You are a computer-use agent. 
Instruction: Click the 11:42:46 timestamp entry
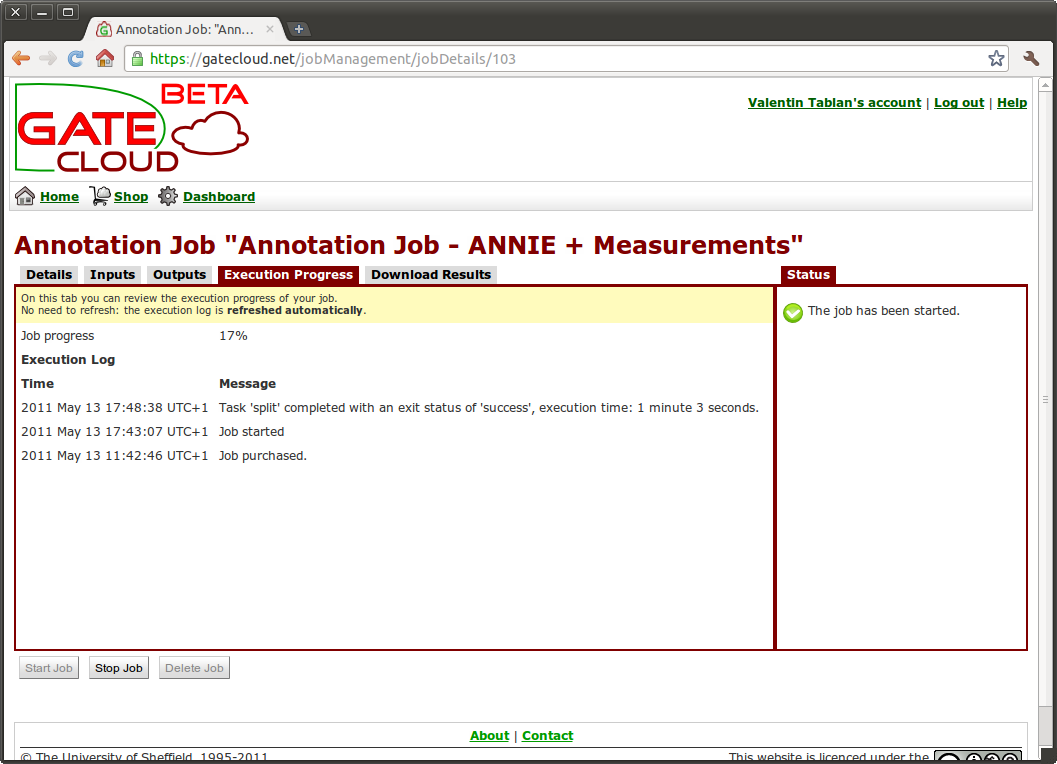tap(115, 456)
